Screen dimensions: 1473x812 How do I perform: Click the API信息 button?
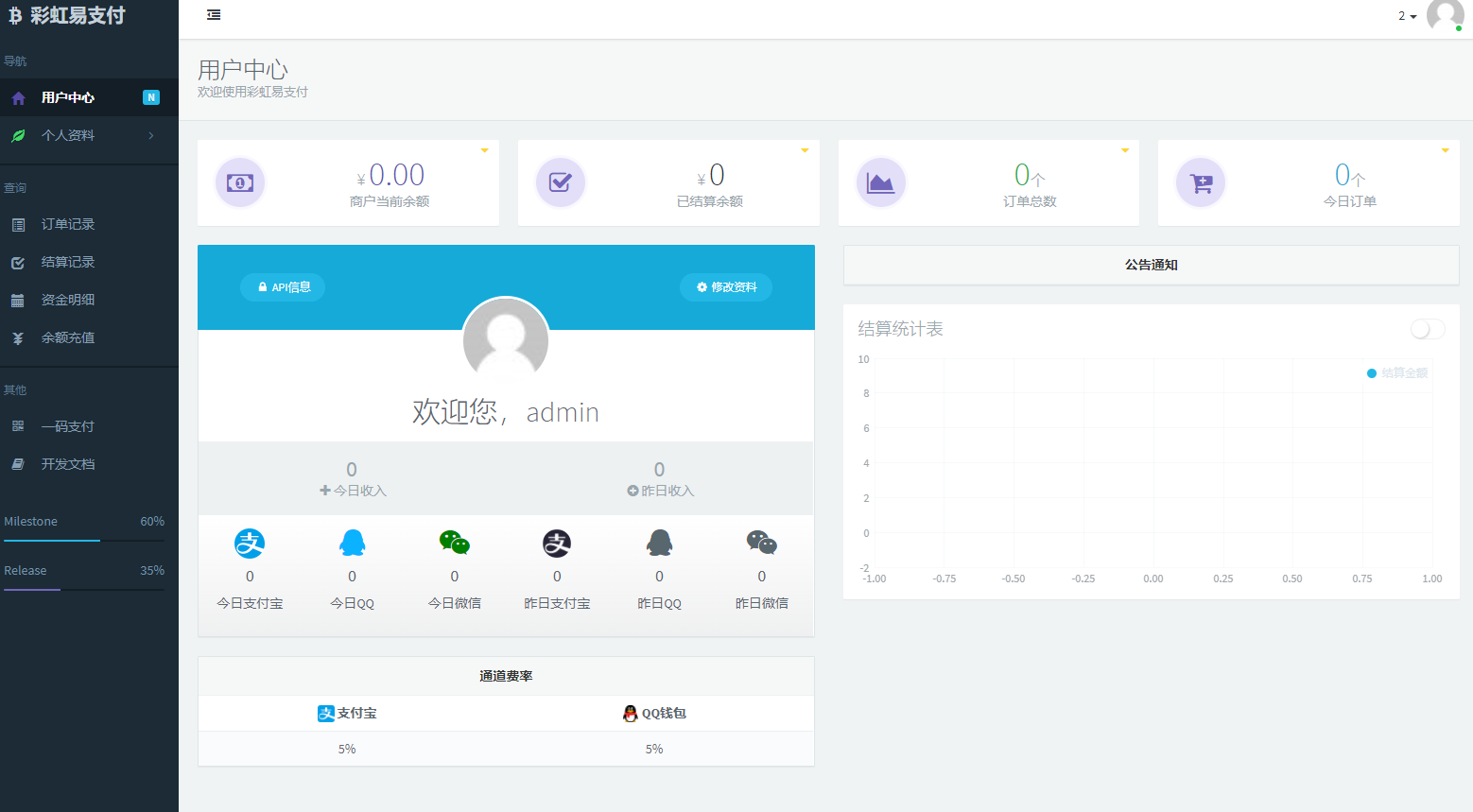(x=282, y=287)
